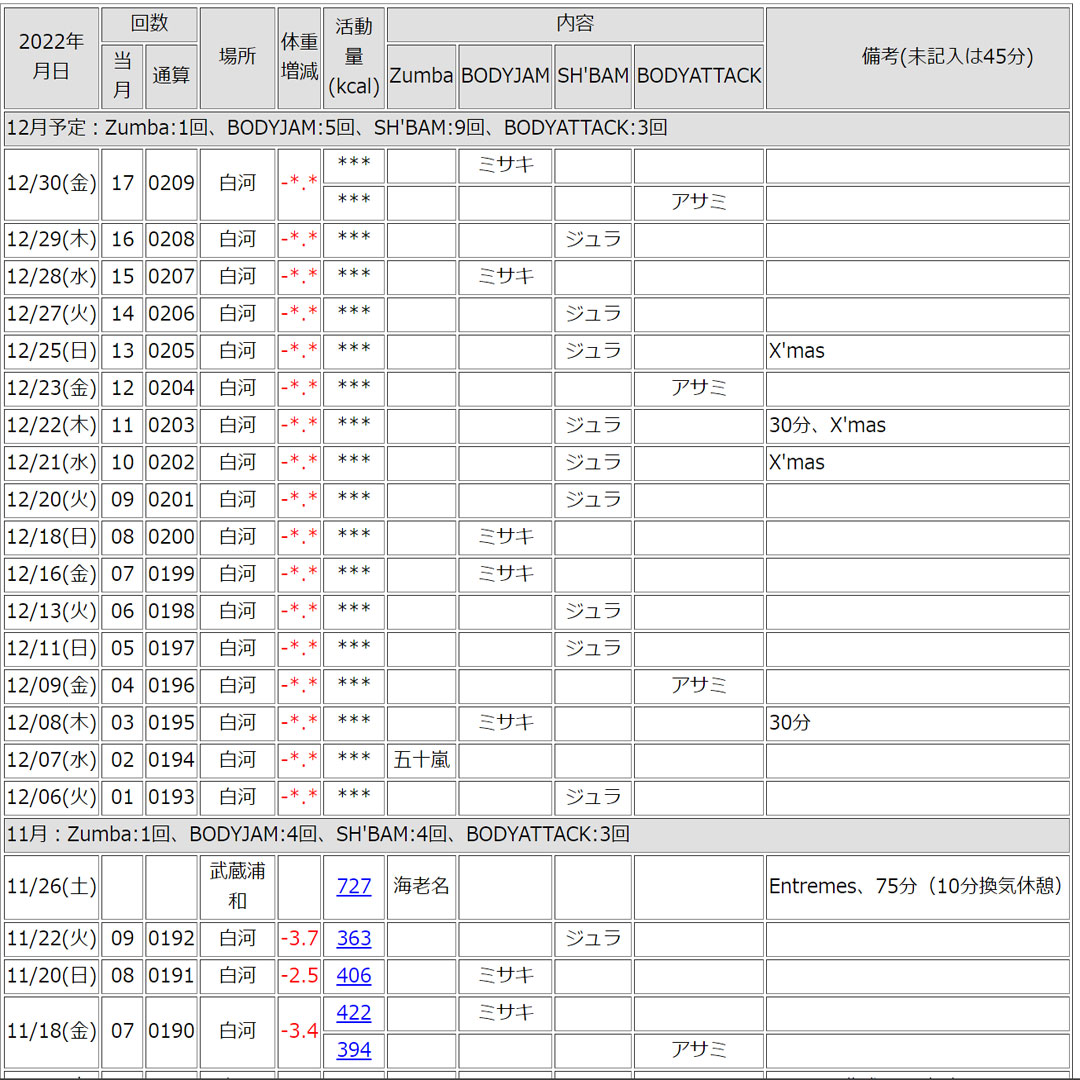Click the 通算 column header

172,76
